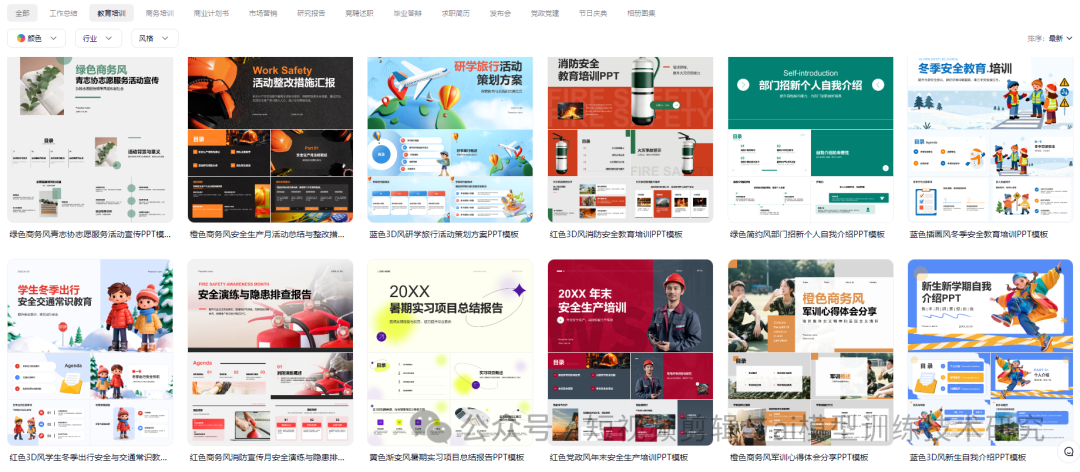
Task: Select the 发布会 tab
Action: pos(501,13)
